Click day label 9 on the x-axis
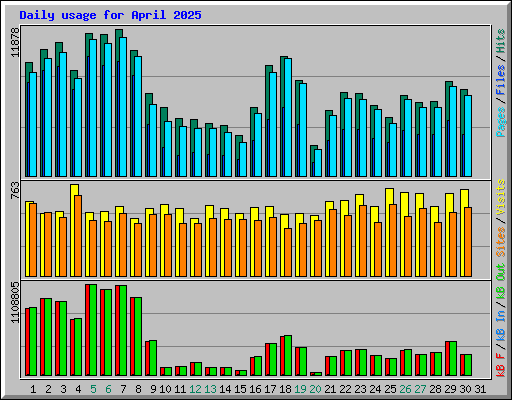The height and width of the screenshot is (400, 512). click(x=153, y=389)
